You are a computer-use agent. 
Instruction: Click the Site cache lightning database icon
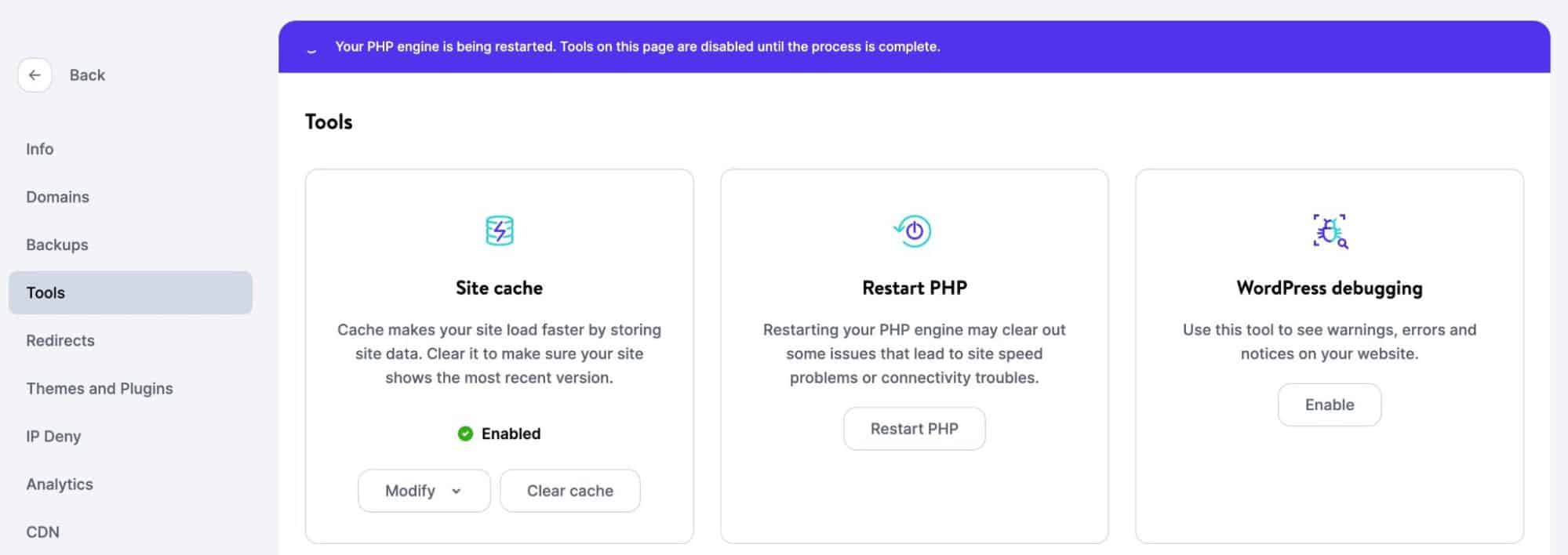[500, 230]
